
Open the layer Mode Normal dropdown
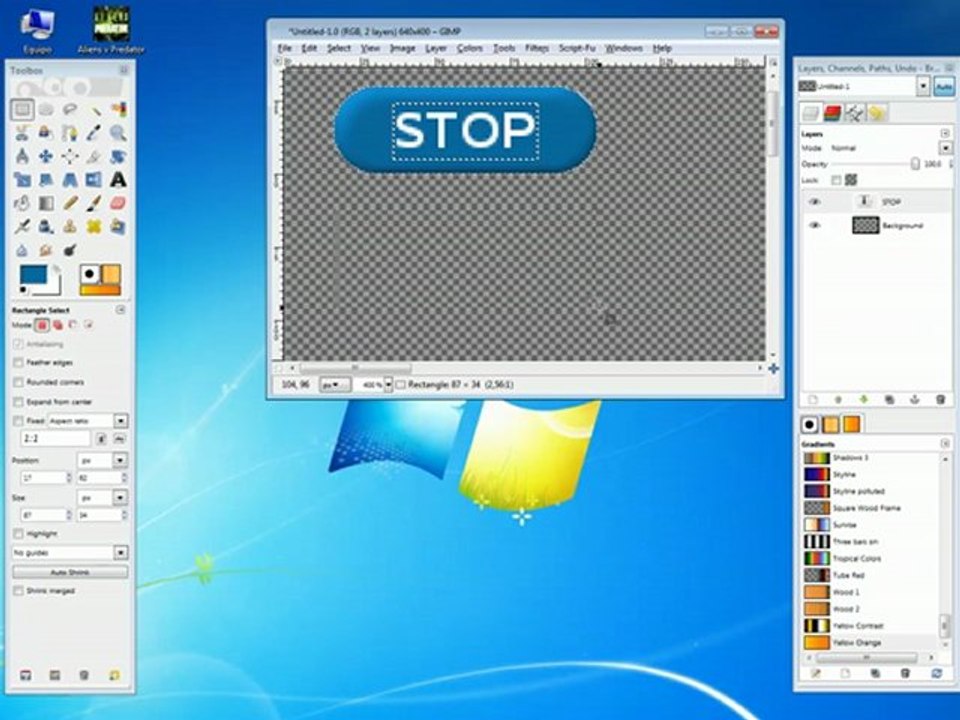point(946,148)
